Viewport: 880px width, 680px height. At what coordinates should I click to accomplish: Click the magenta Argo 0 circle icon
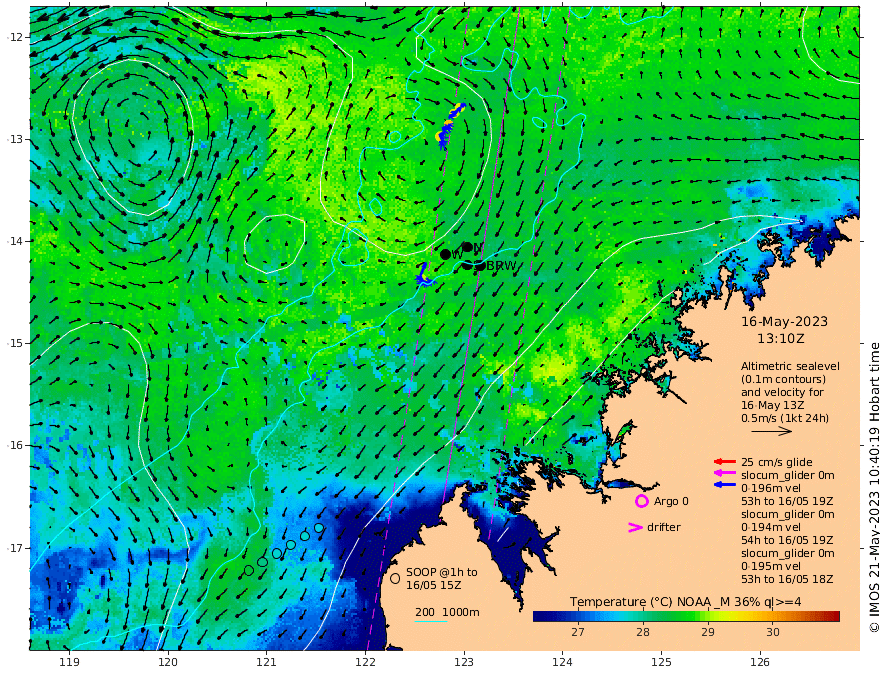pos(641,501)
